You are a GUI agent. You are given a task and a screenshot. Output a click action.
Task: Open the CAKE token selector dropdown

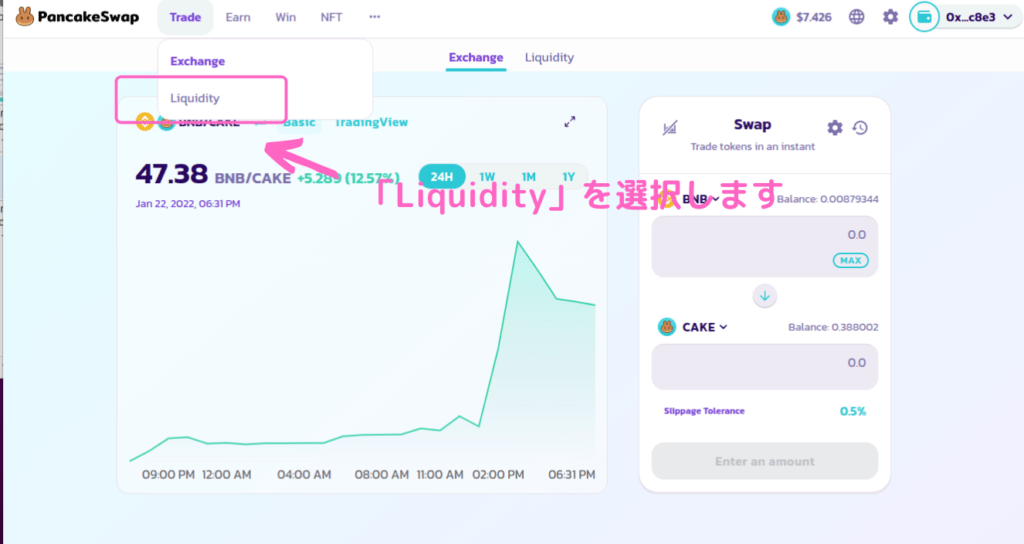[x=705, y=327]
